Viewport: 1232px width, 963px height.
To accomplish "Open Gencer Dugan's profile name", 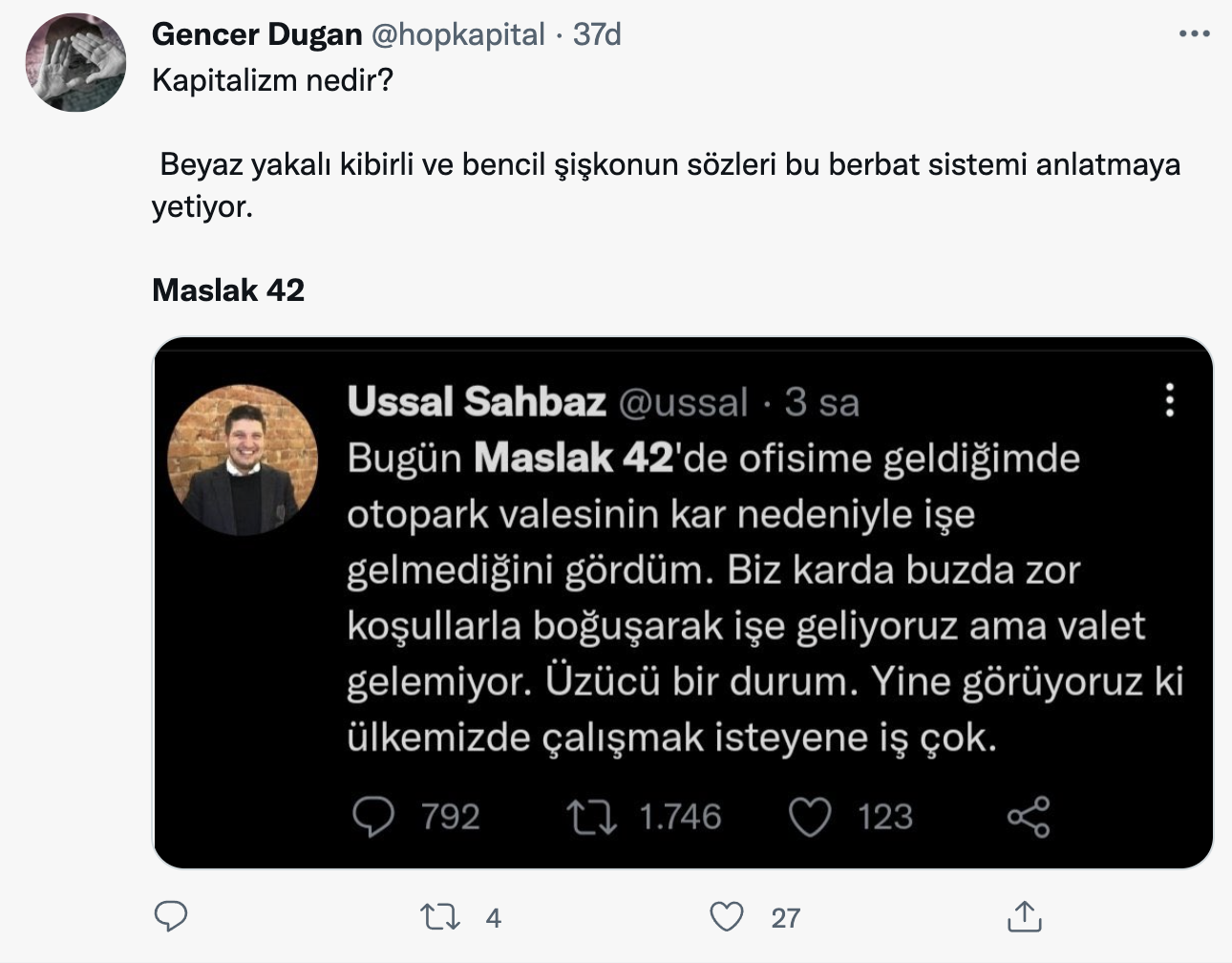I will (258, 33).
